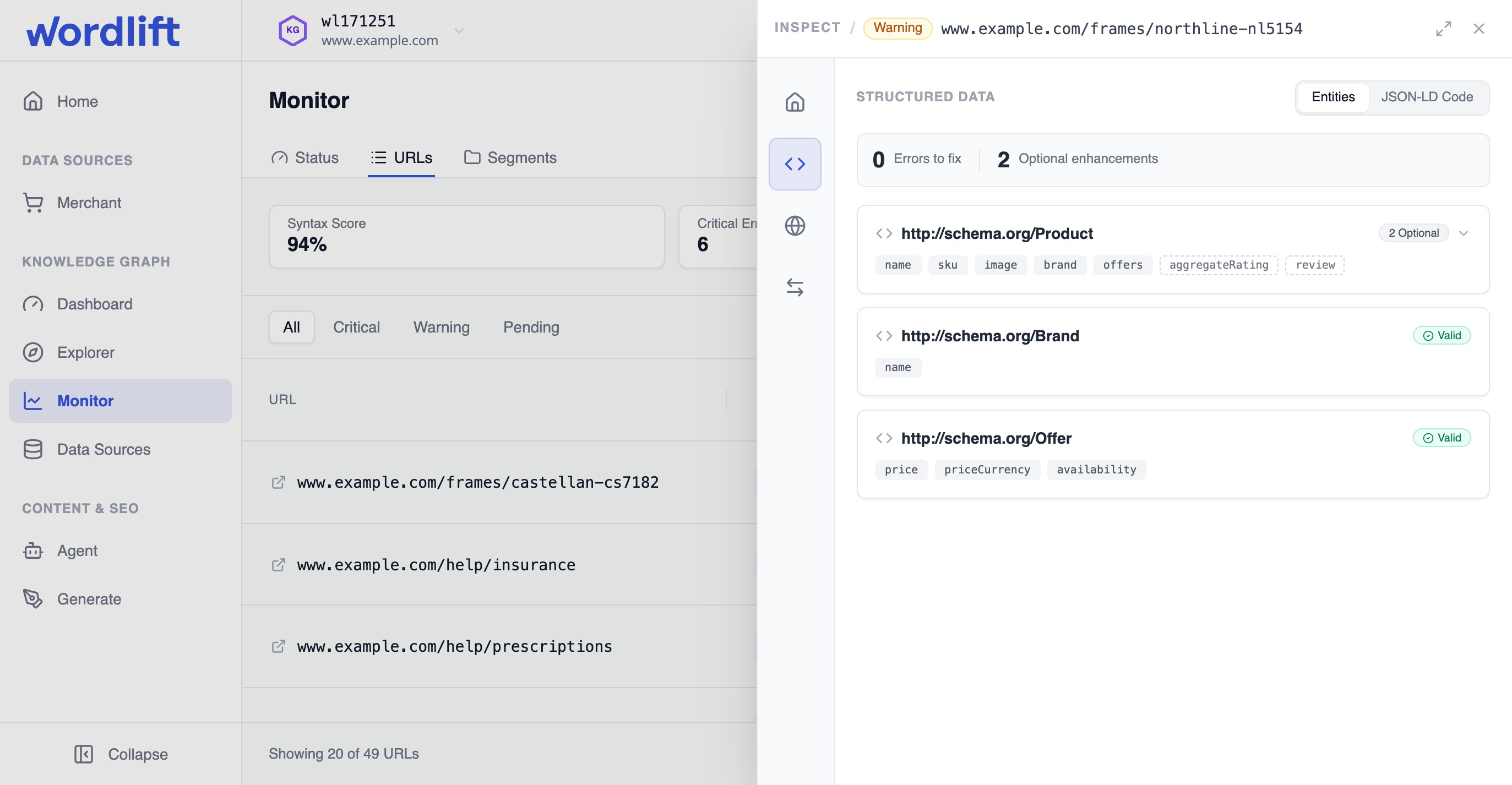Open the Agent page
Image resolution: width=1512 pixels, height=785 pixels.
[121, 551]
